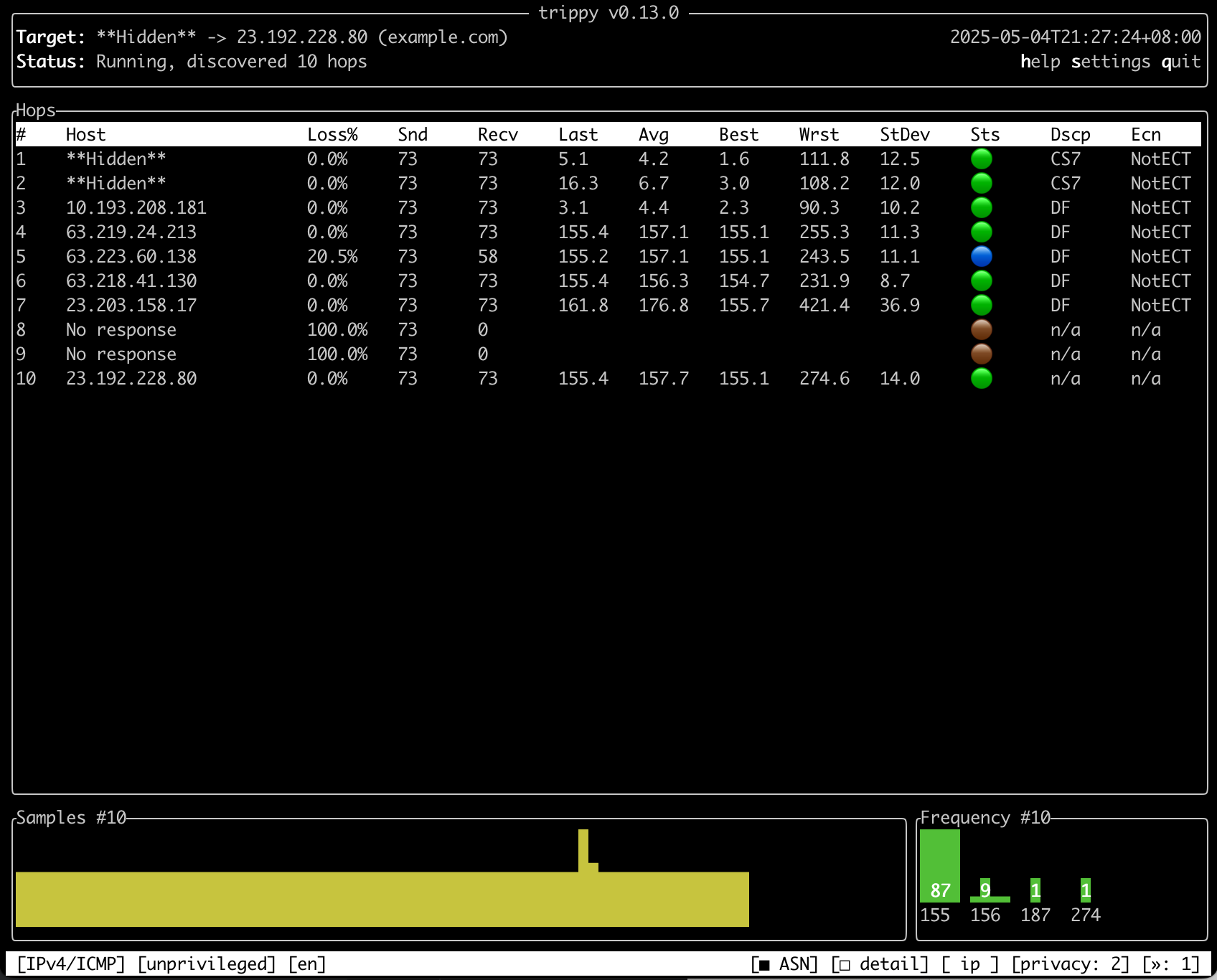Click the brown status dot for hop 9
Viewport: 1217px width, 980px height.
click(981, 354)
